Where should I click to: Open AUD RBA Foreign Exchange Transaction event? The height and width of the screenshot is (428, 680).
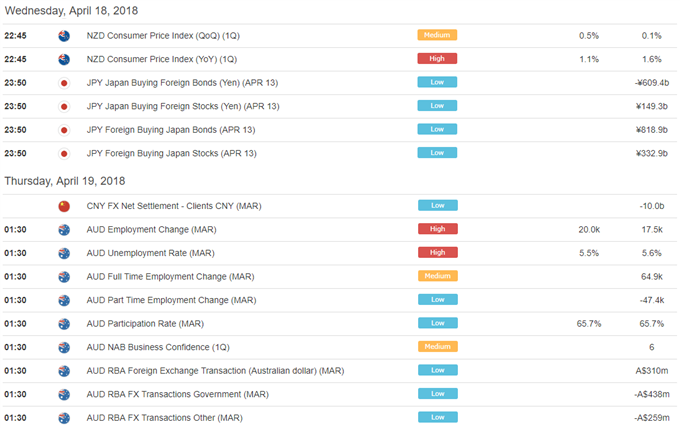215,371
